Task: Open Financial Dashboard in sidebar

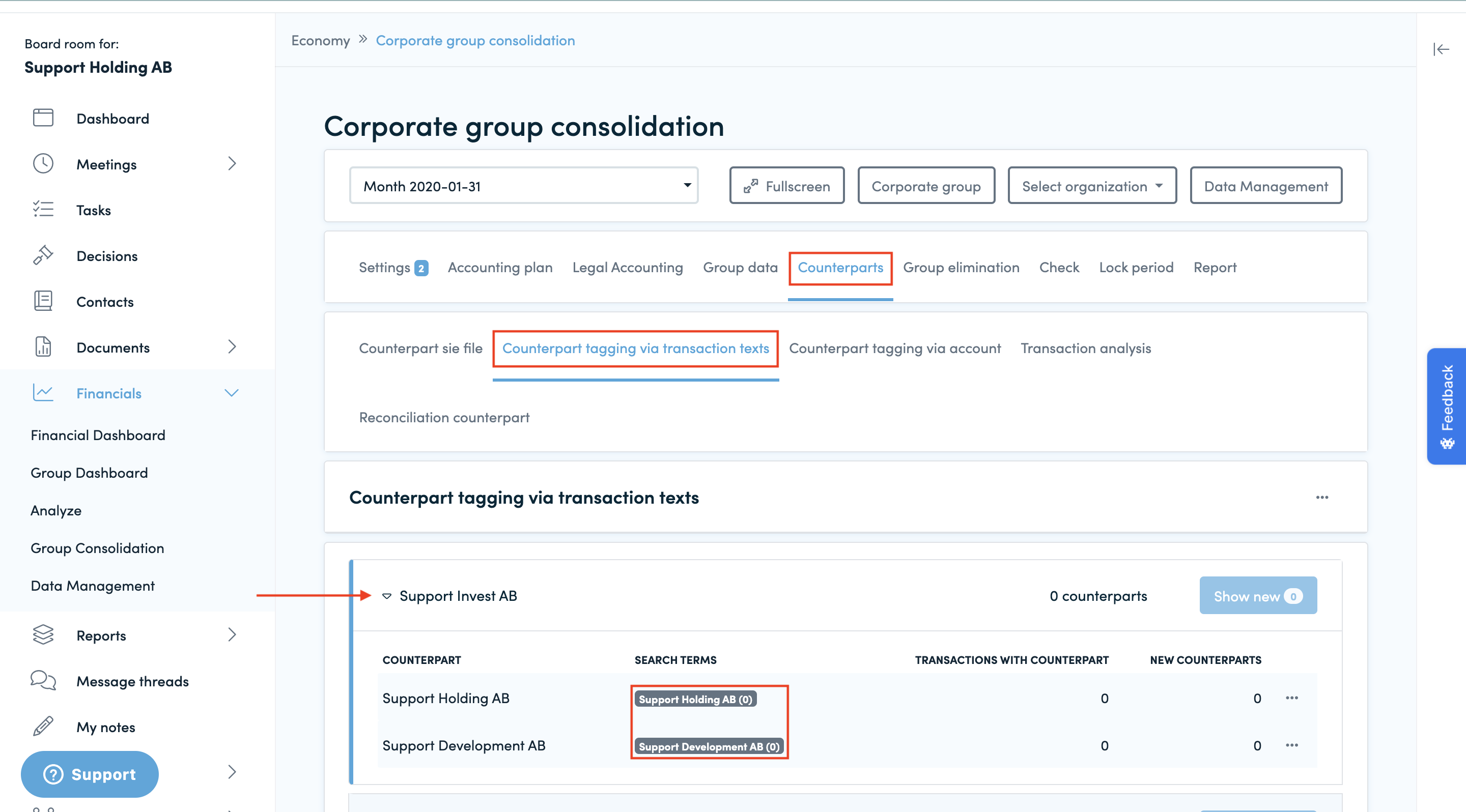Action: coord(98,435)
